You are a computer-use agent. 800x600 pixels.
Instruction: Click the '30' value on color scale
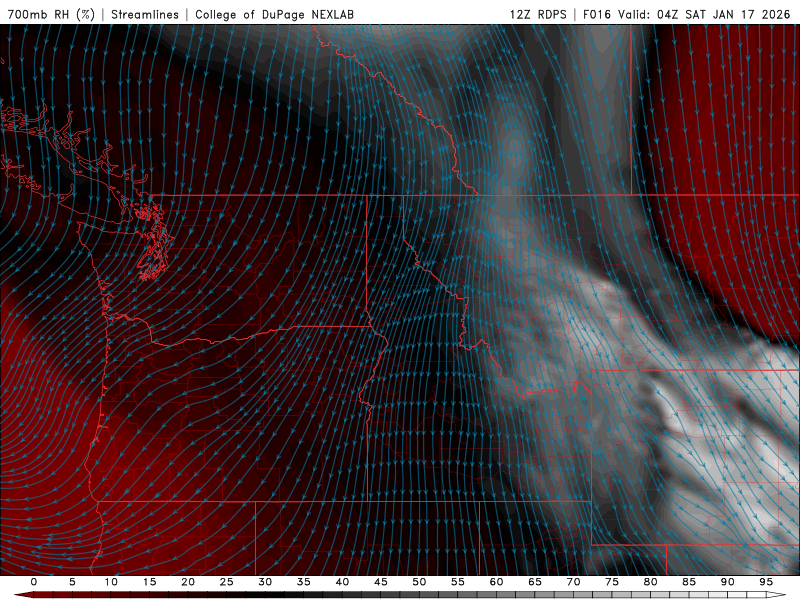(265, 582)
